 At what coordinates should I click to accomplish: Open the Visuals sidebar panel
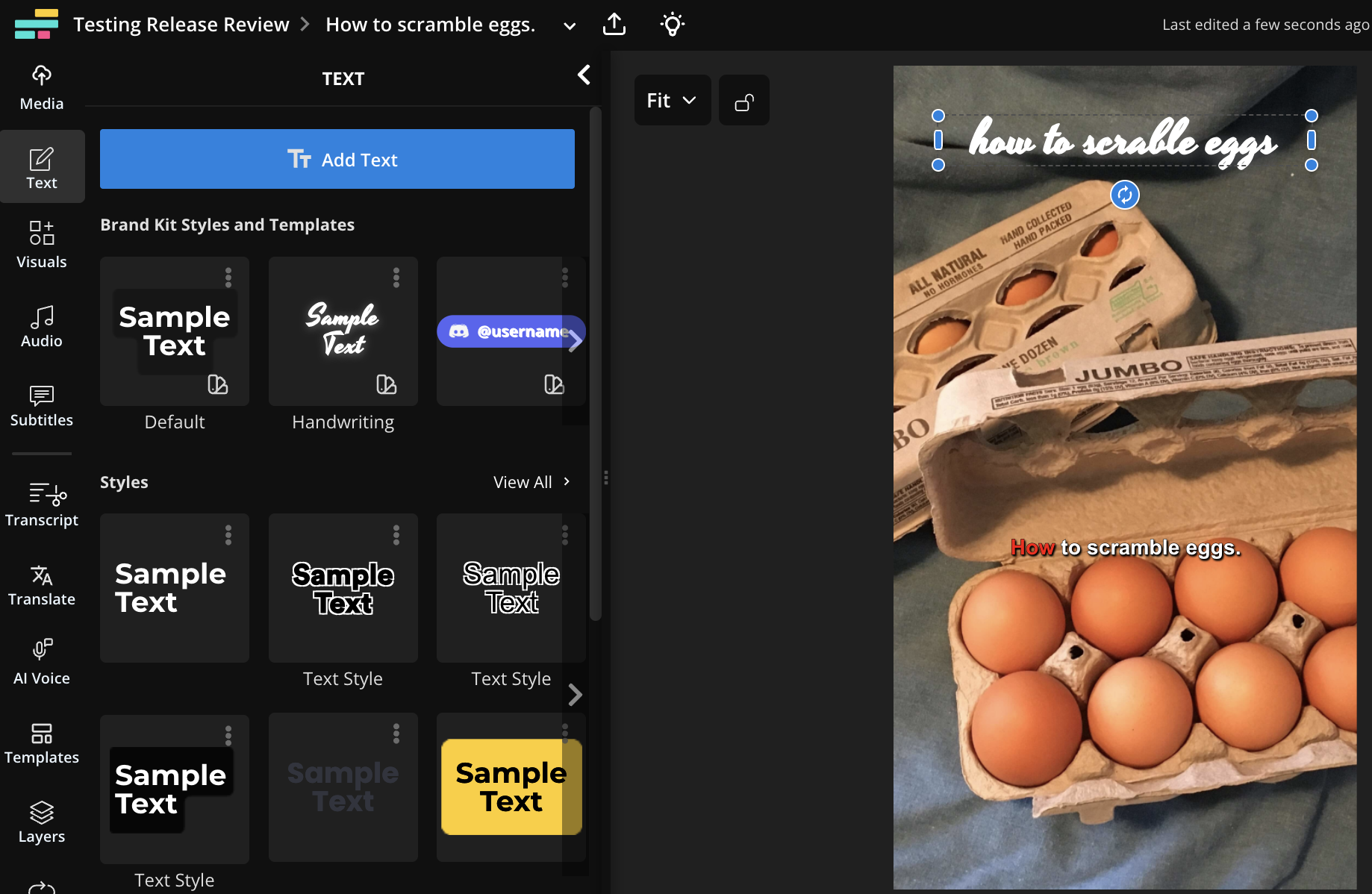coord(42,245)
